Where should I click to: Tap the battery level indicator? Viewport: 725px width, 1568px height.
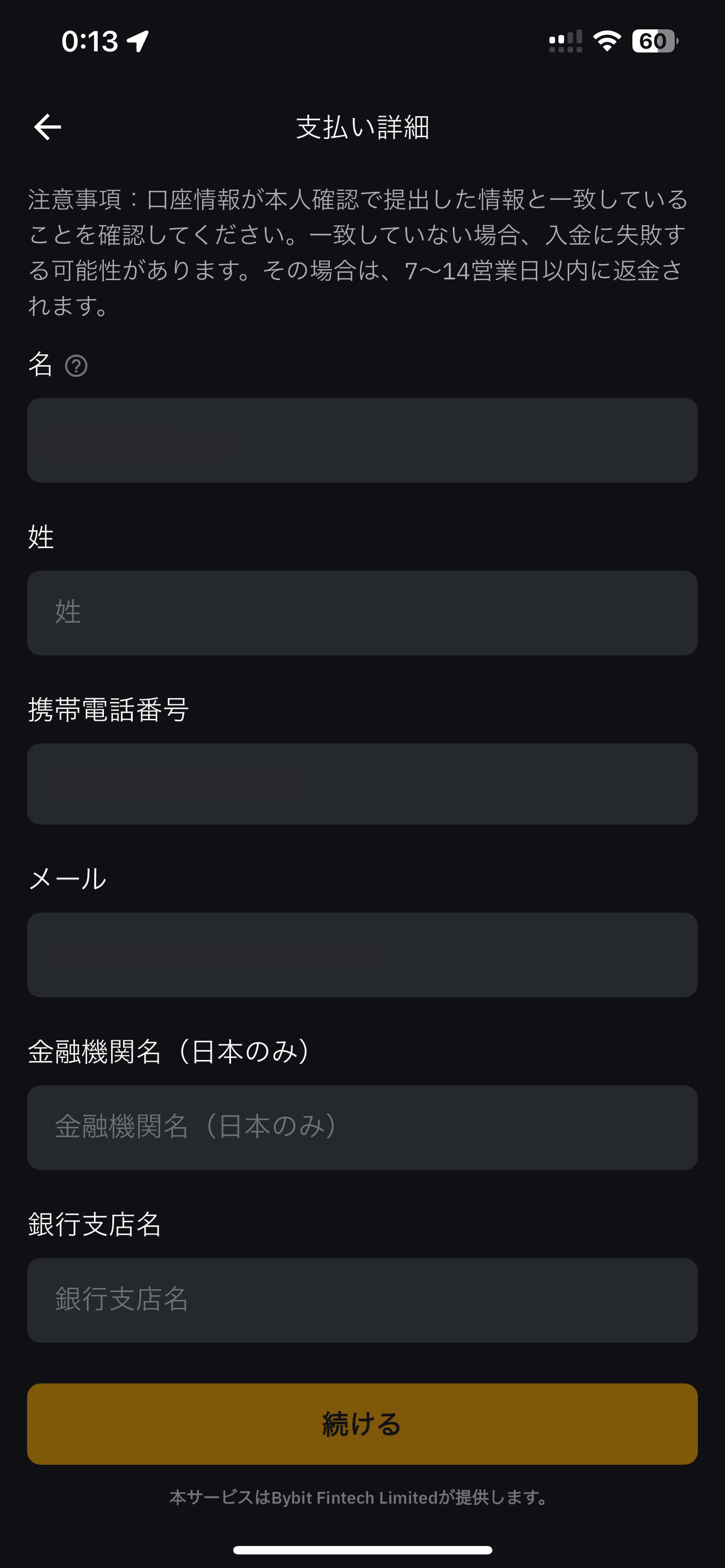pos(655,41)
